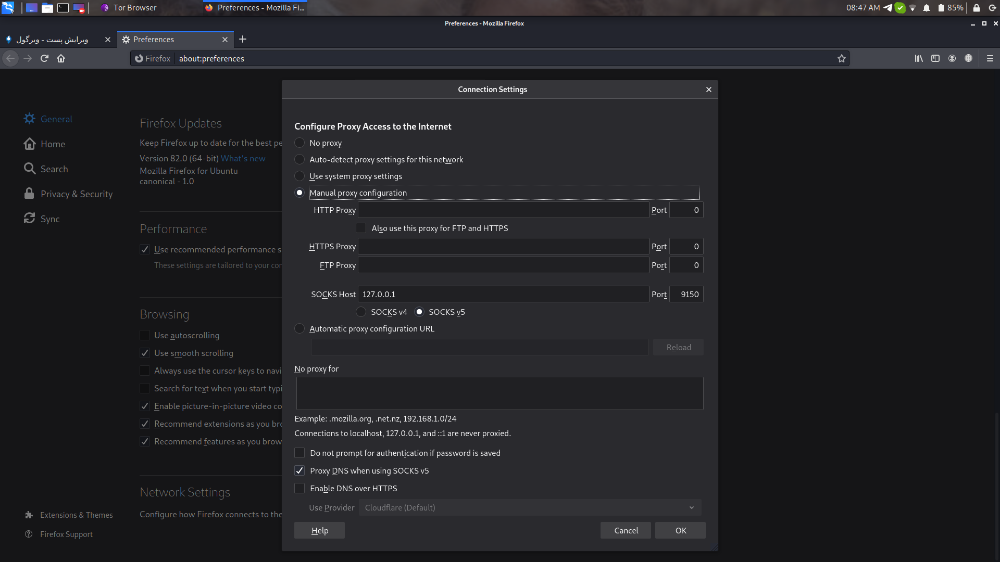This screenshot has width=1000, height=562.
Task: Enable DNS over HTTPS checkbox
Action: [299, 488]
